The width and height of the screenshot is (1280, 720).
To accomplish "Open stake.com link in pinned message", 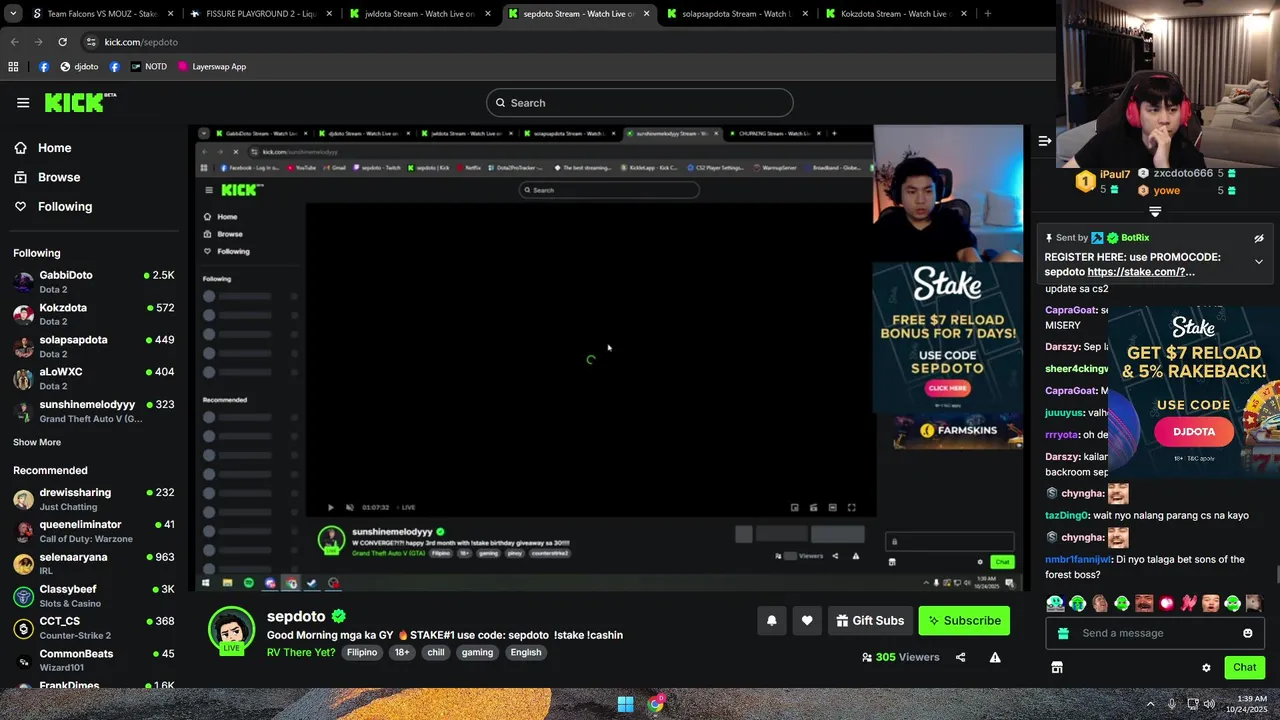I will (1141, 272).
